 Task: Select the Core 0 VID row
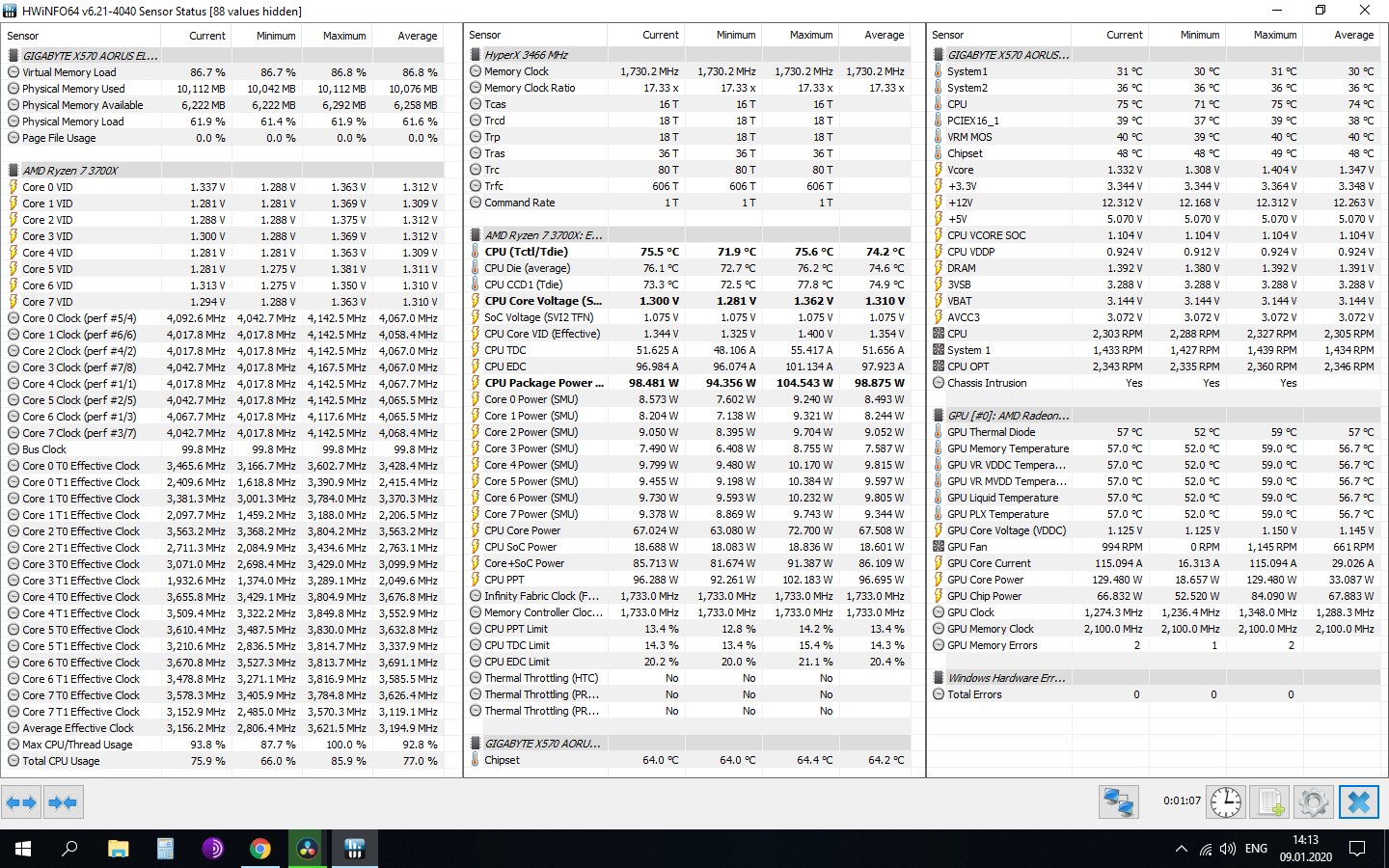click(x=223, y=187)
